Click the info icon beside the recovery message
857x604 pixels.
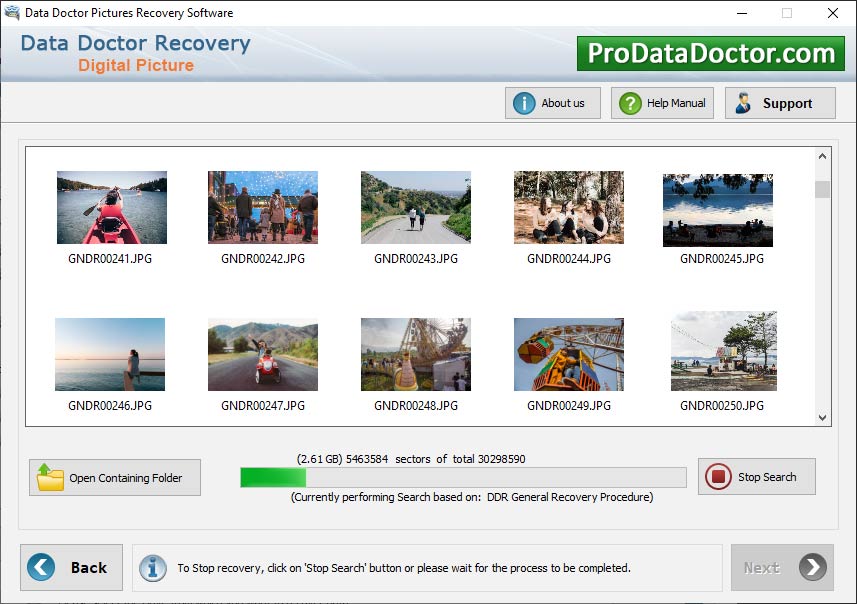(x=153, y=567)
